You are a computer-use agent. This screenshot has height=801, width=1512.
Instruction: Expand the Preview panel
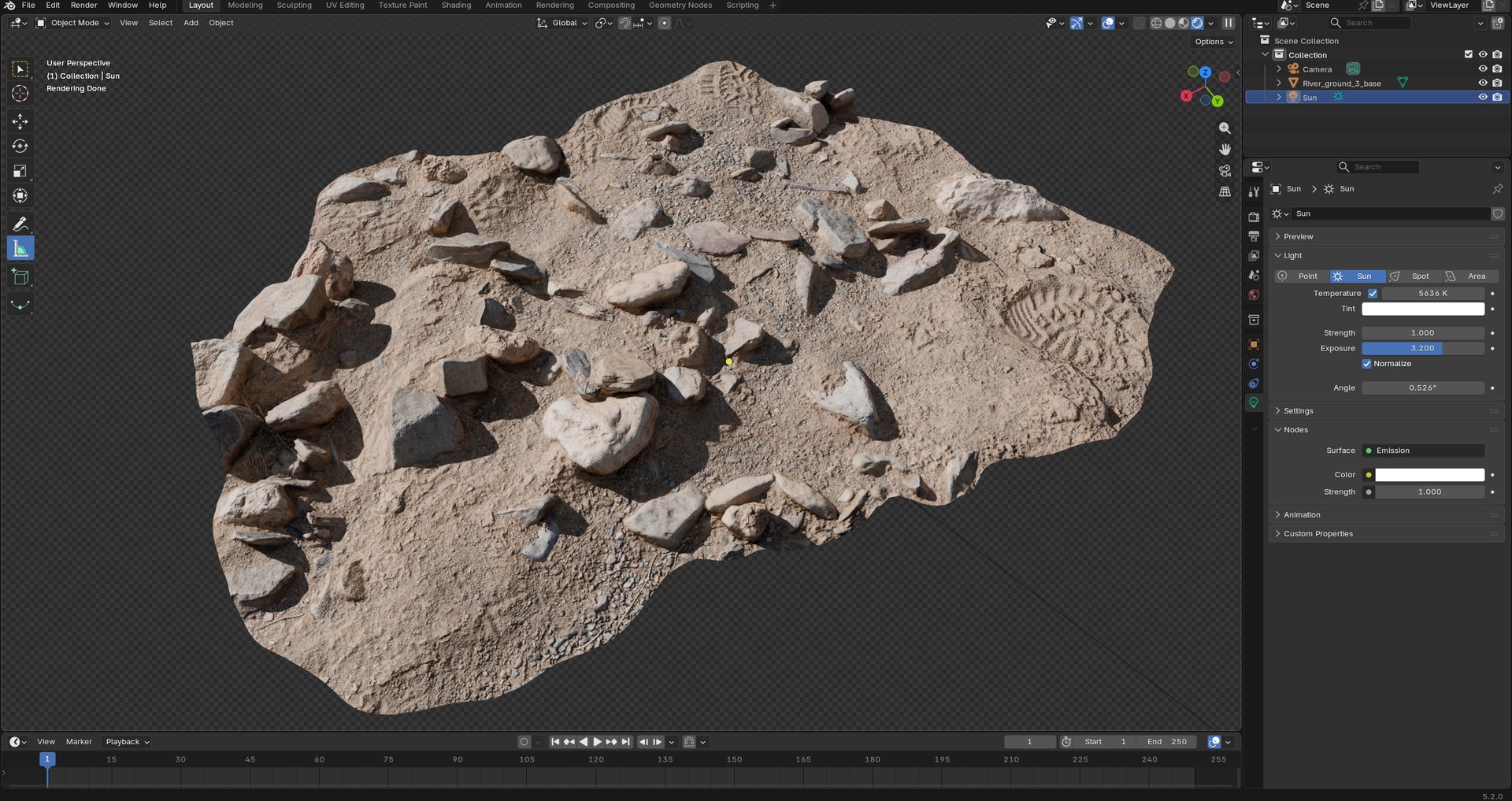(x=1385, y=236)
